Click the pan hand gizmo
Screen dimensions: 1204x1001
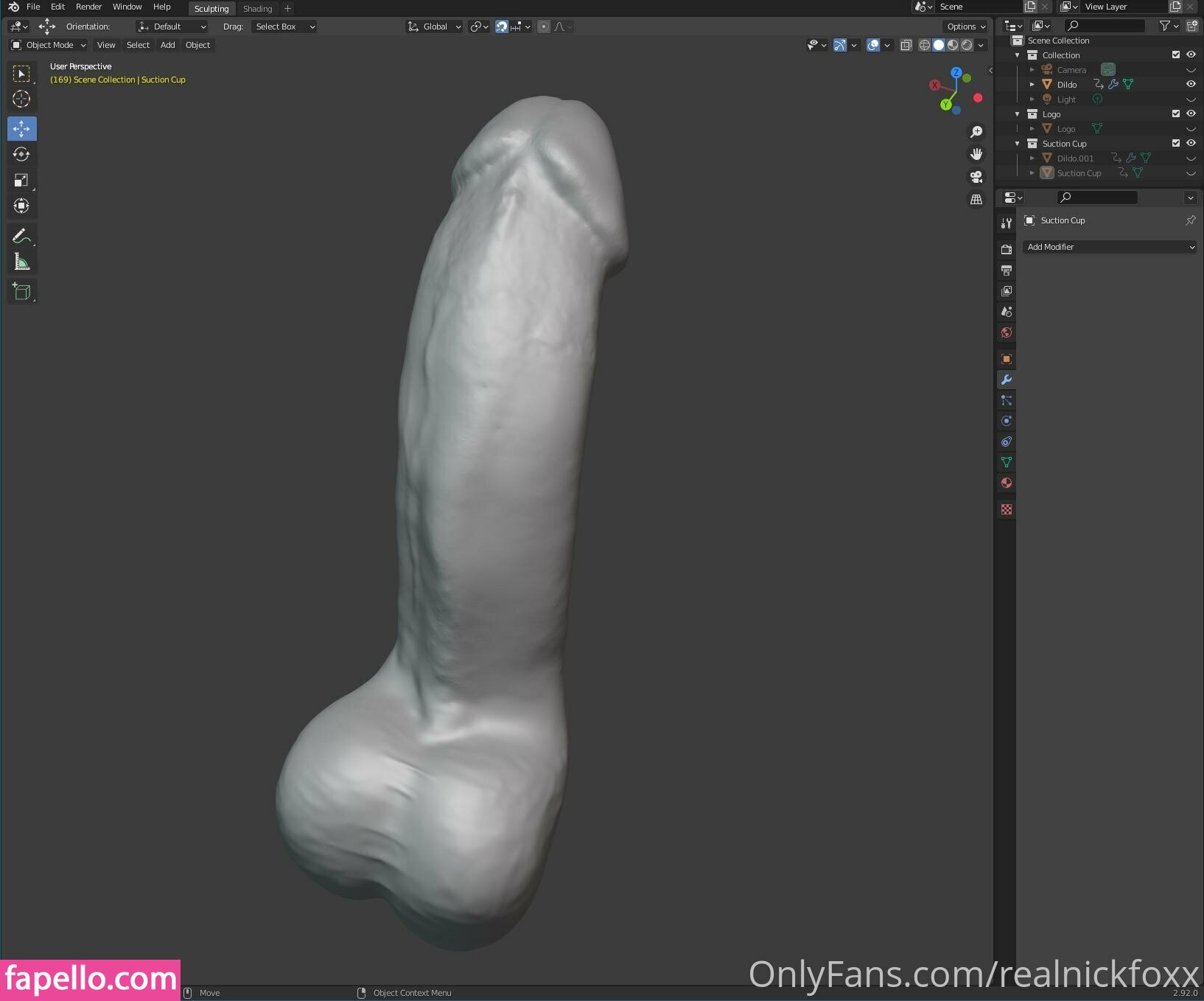point(976,154)
